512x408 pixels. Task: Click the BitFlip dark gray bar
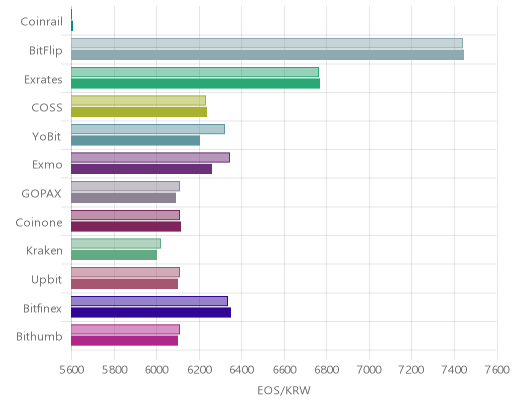pyautogui.click(x=267, y=55)
